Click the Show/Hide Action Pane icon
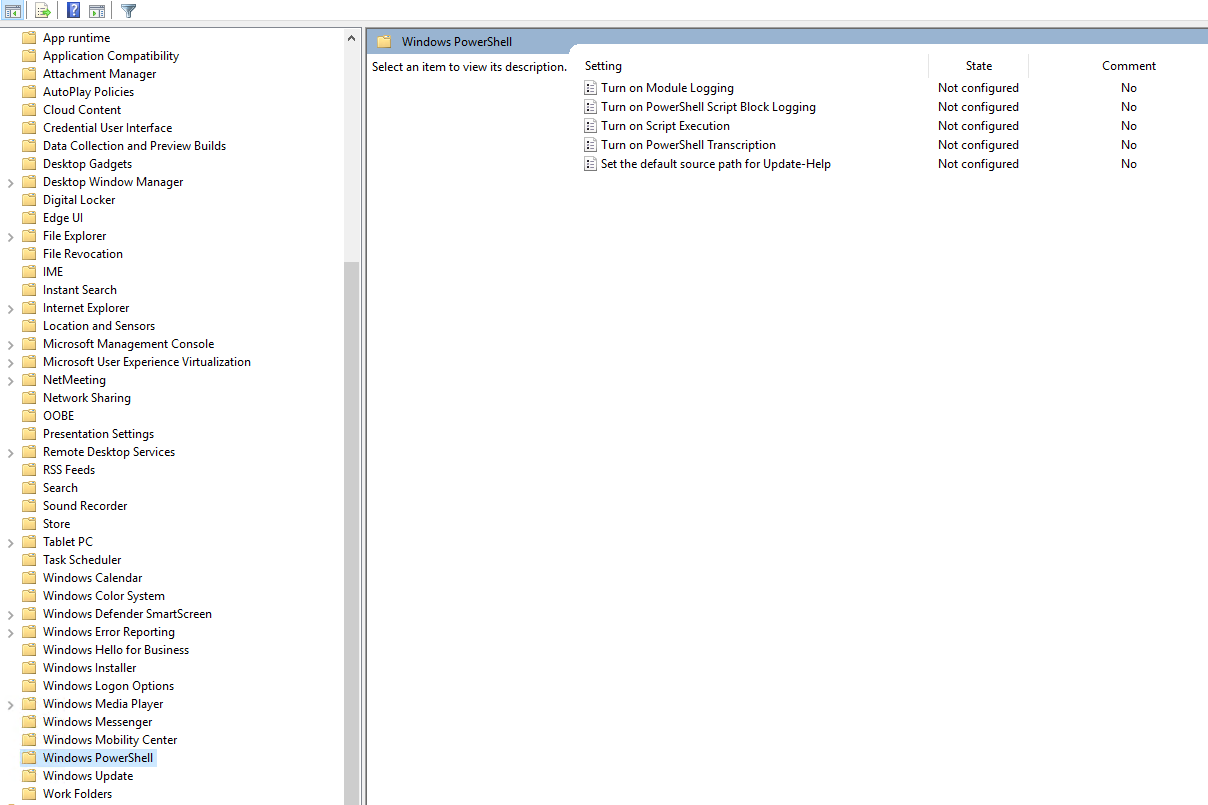 [x=97, y=11]
